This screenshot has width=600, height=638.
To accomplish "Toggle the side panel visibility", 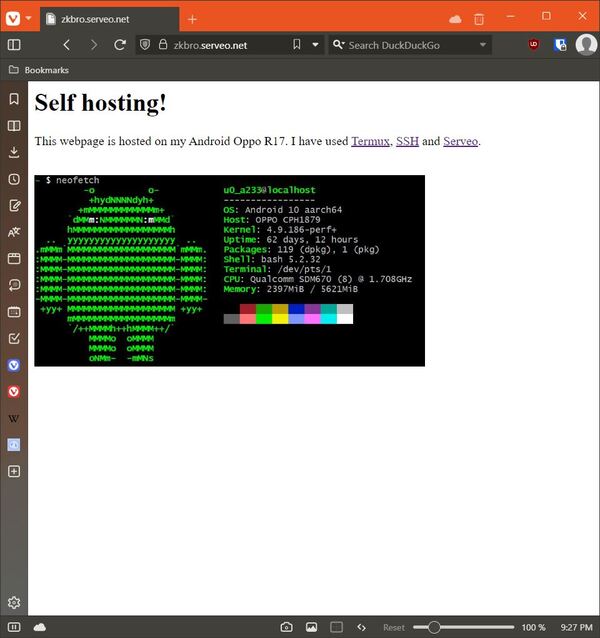I will (14, 45).
